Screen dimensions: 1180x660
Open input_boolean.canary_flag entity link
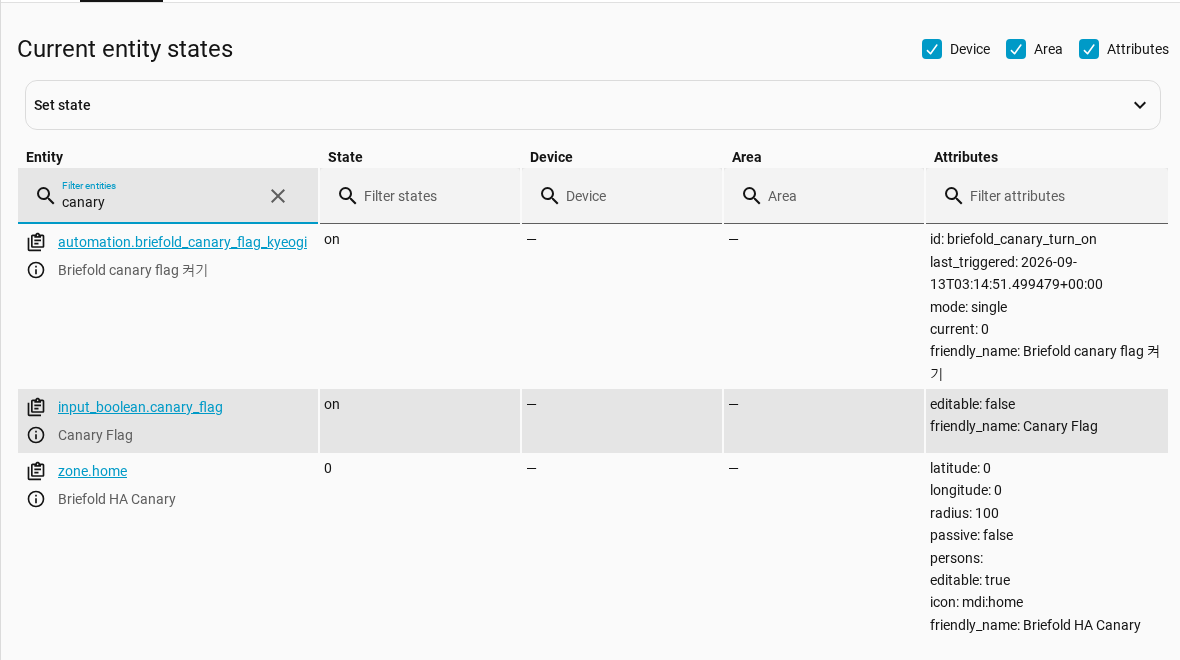pyautogui.click(x=140, y=407)
